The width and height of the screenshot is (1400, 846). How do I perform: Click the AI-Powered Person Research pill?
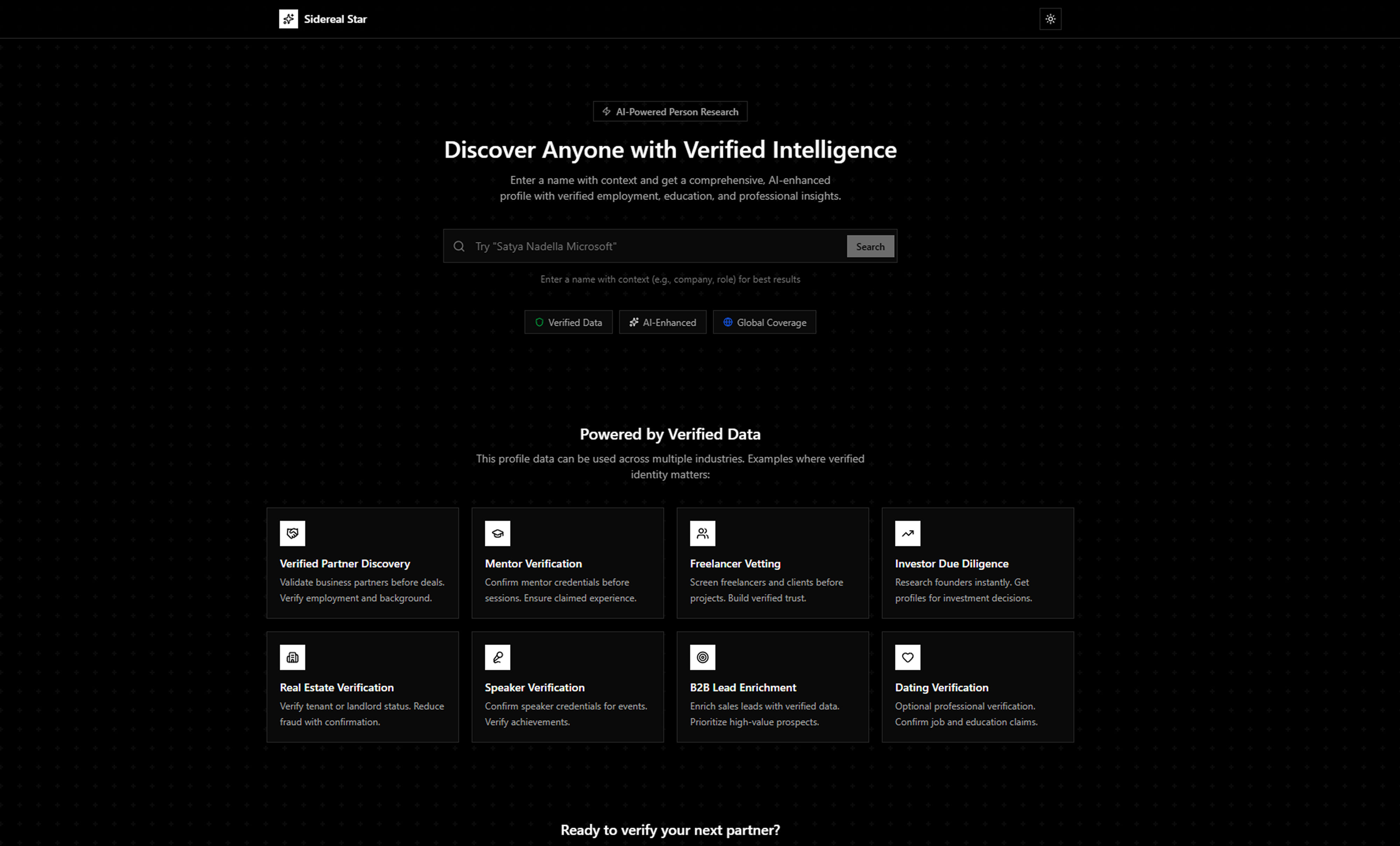pyautogui.click(x=670, y=111)
